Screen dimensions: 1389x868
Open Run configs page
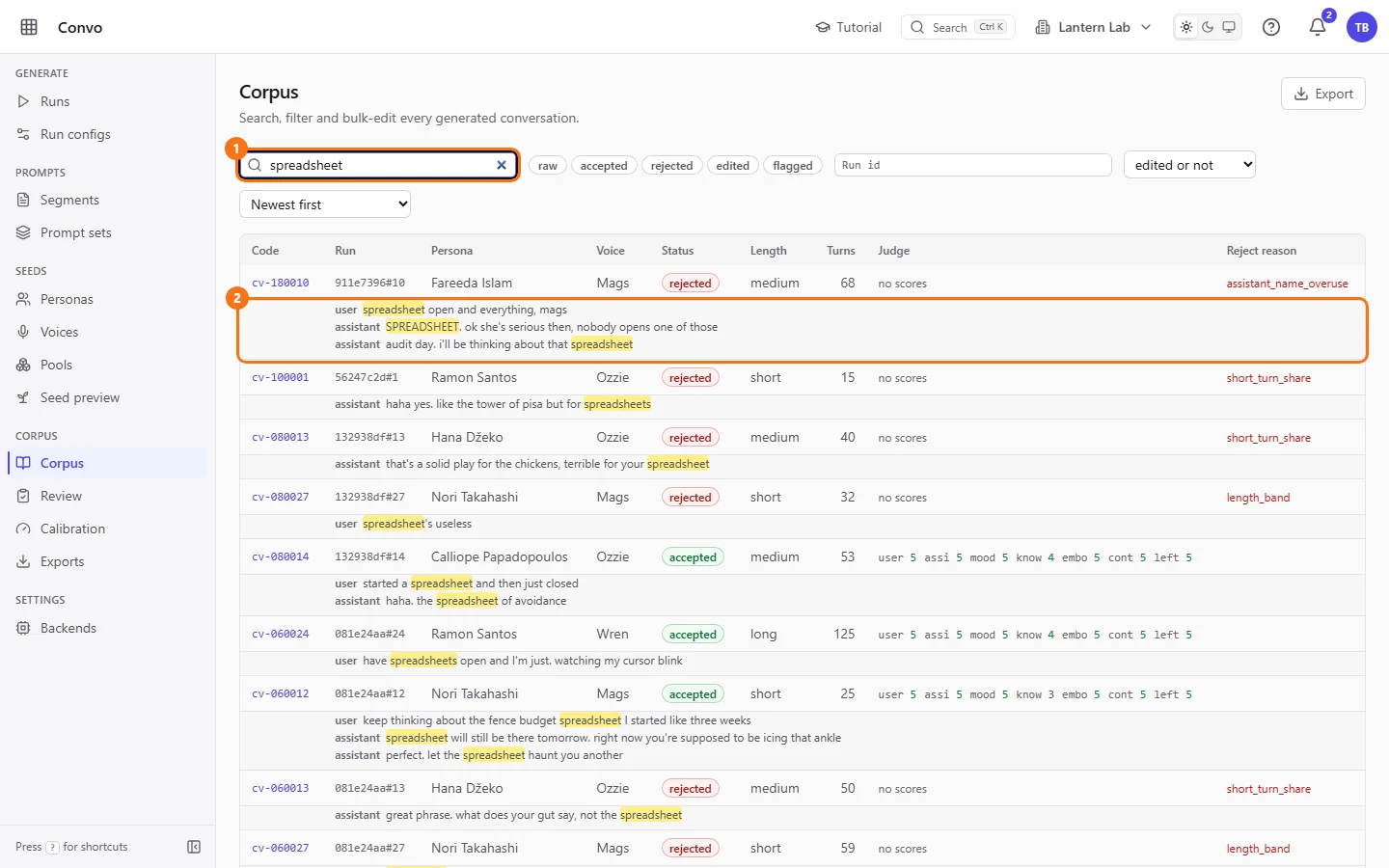coord(107,134)
